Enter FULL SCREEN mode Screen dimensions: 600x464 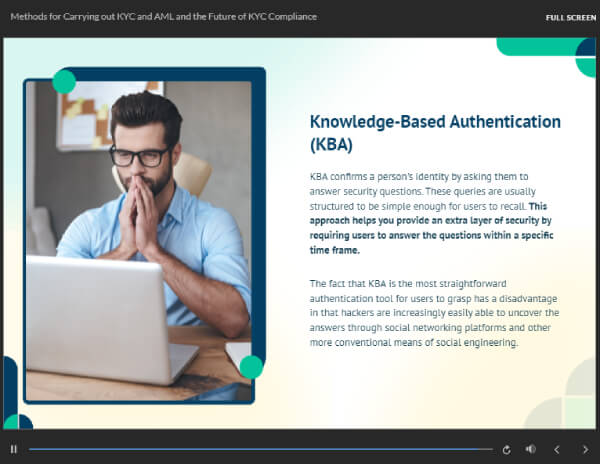pos(570,17)
